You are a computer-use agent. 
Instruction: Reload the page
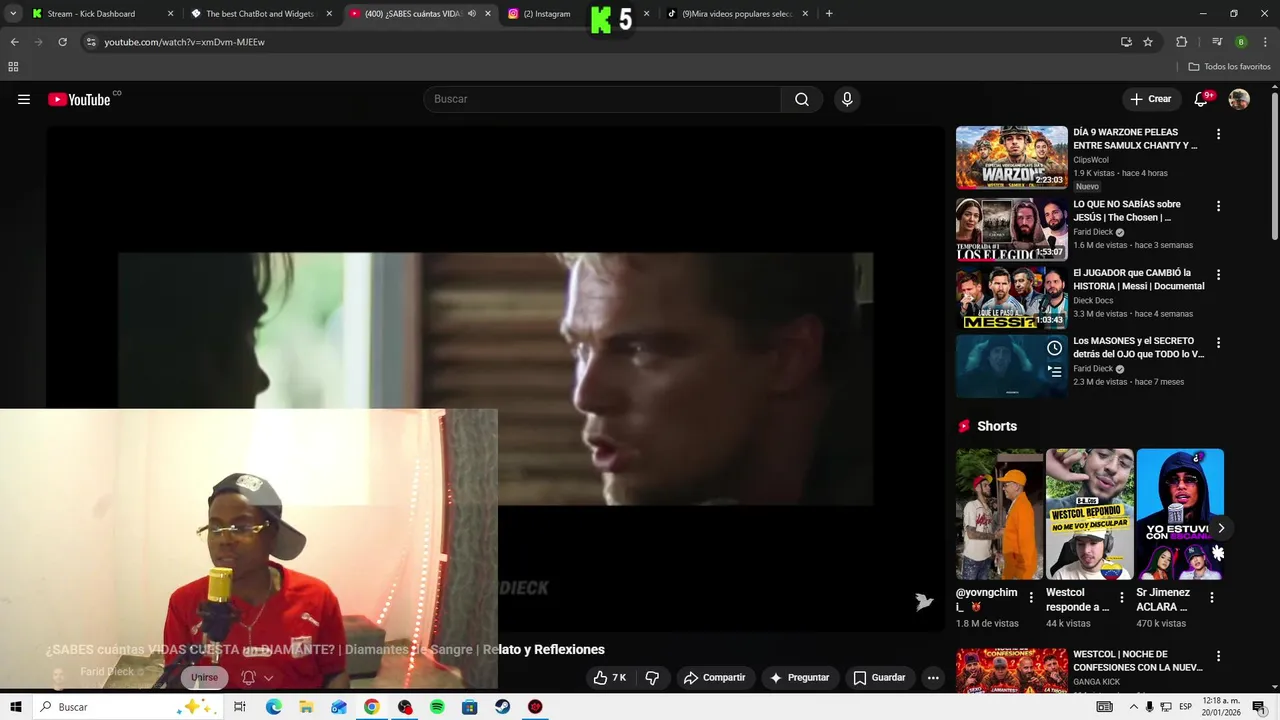62,42
